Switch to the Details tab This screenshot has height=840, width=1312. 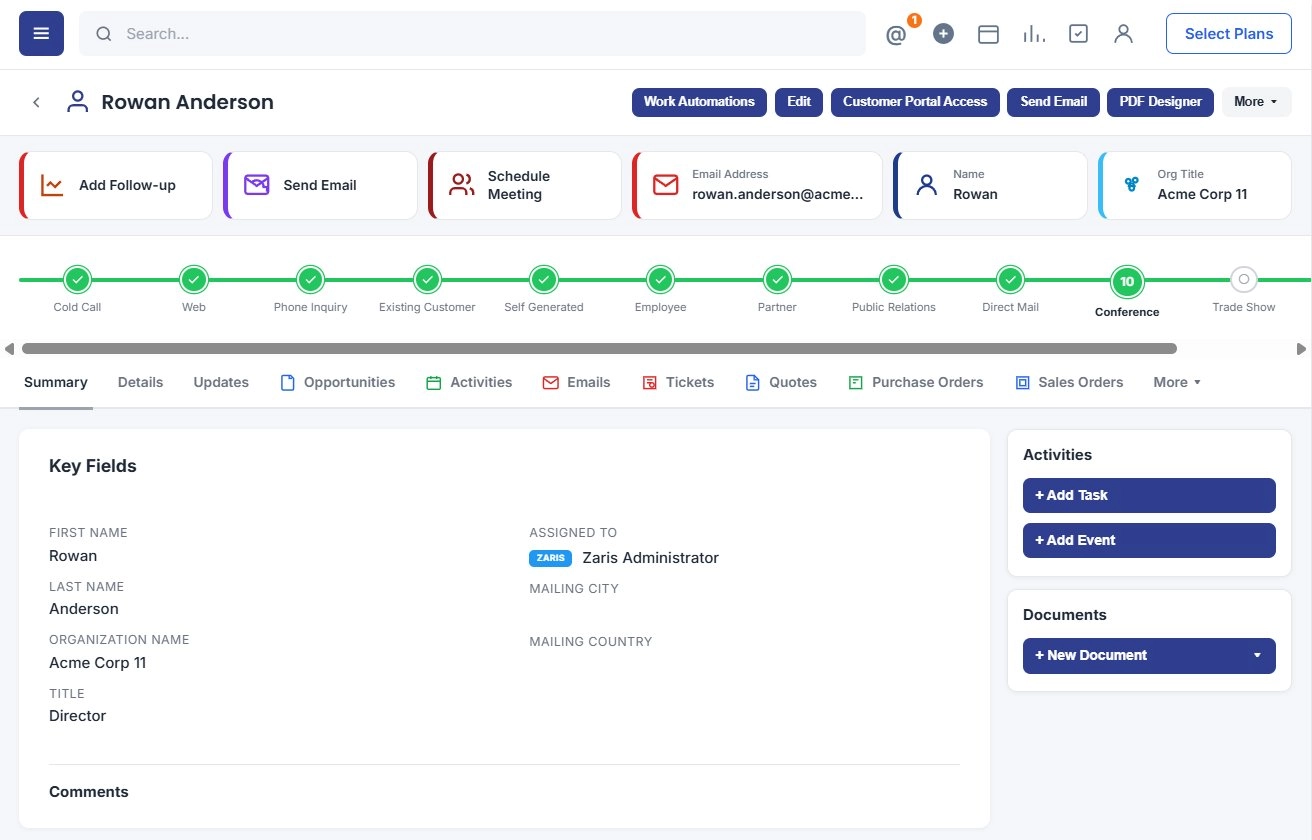[x=140, y=382]
